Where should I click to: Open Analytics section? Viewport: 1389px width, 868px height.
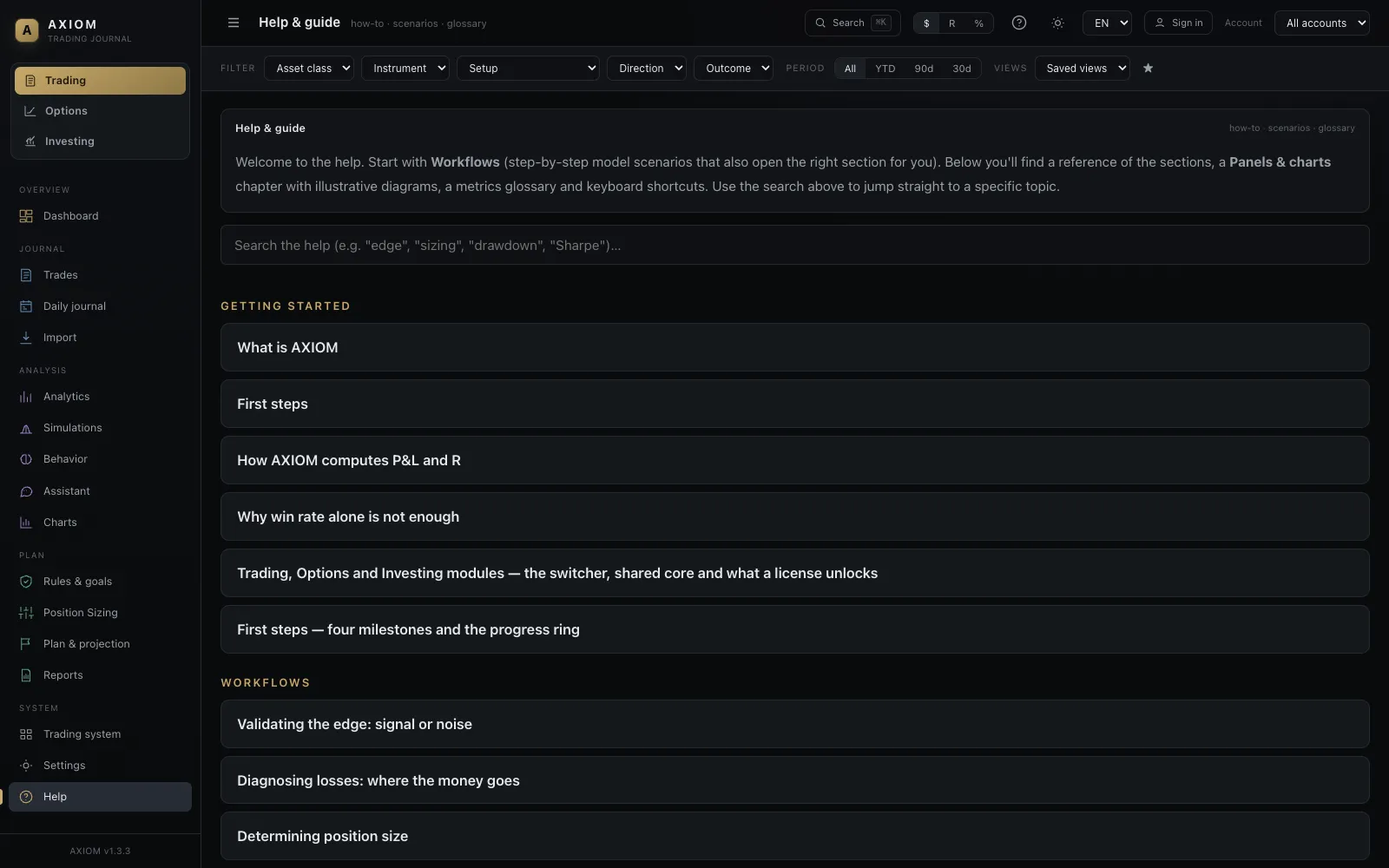(x=100, y=397)
